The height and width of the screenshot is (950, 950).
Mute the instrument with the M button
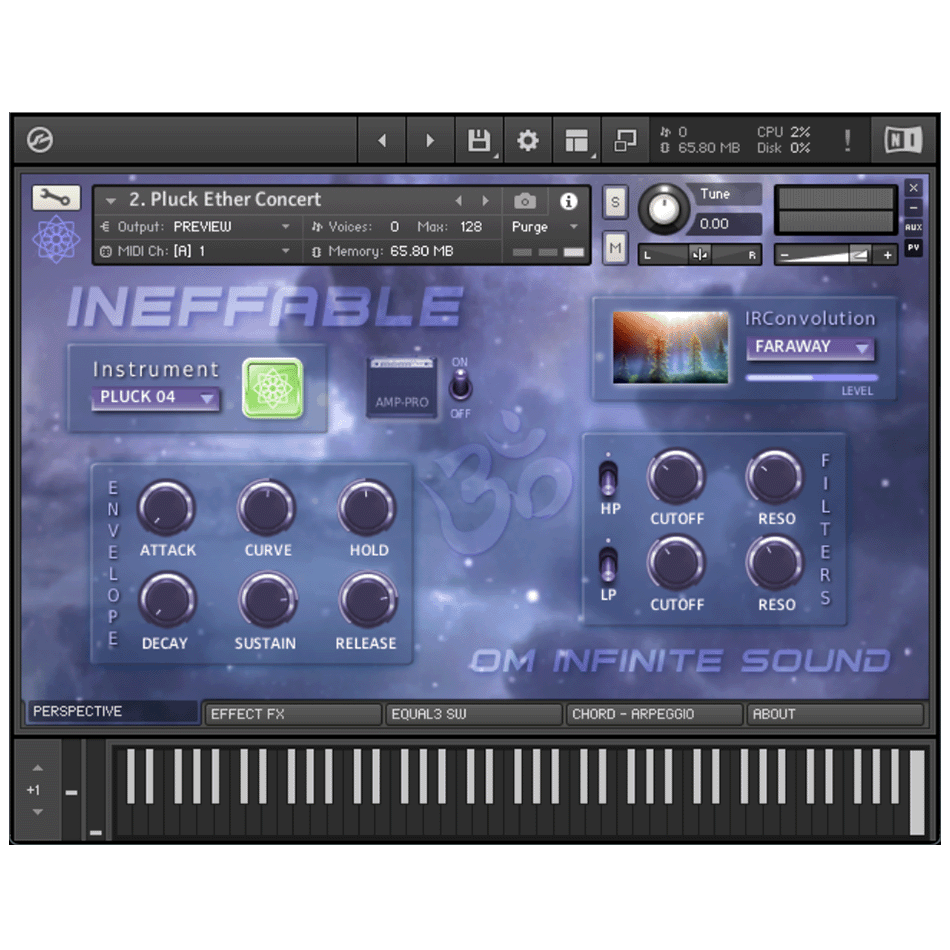615,248
